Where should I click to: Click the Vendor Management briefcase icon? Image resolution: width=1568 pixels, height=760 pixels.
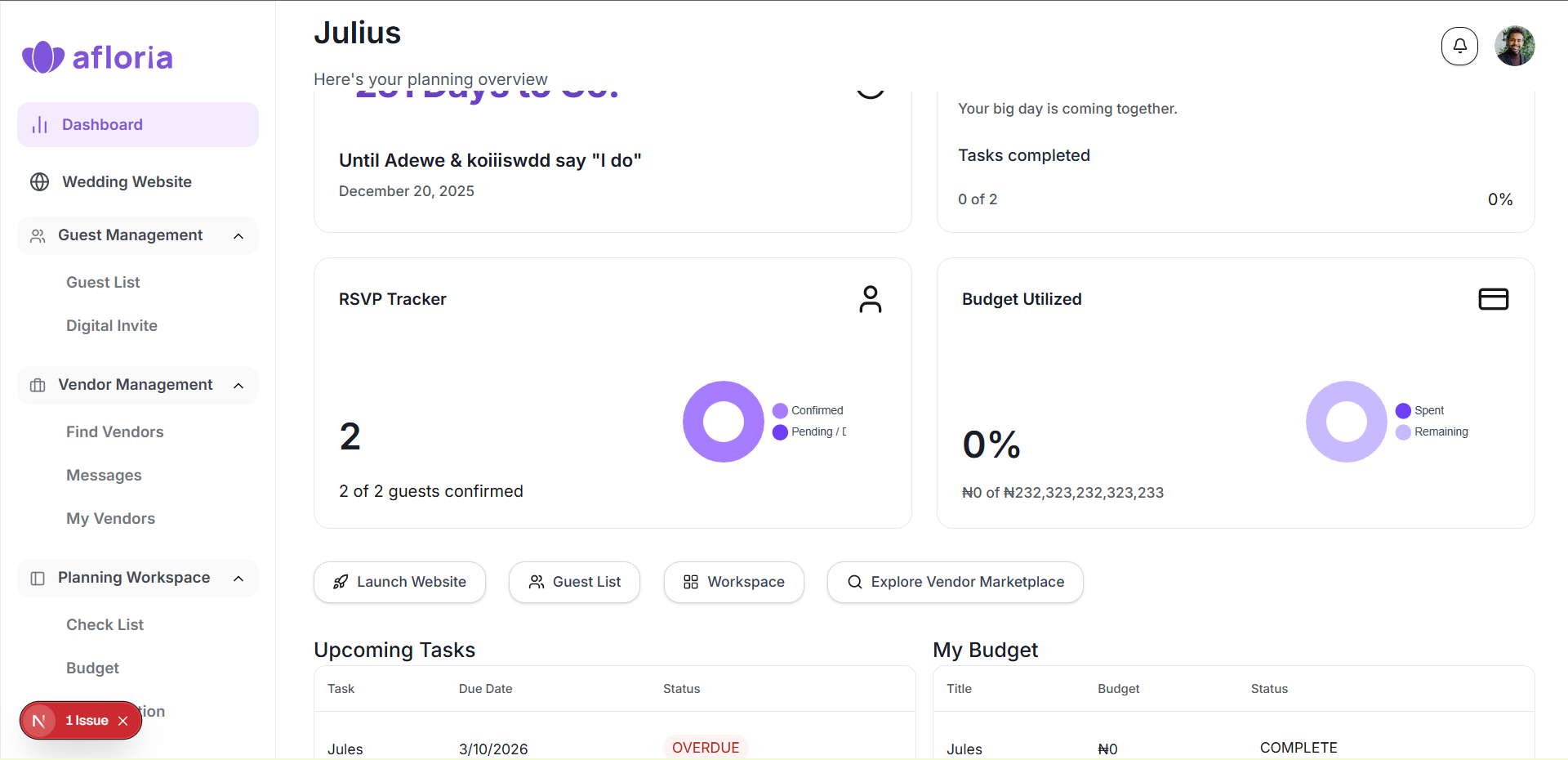click(x=38, y=385)
